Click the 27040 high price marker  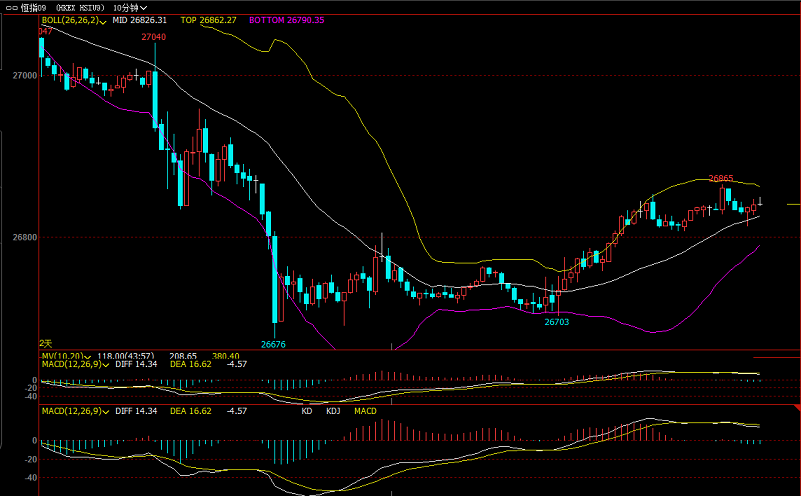pyautogui.click(x=153, y=37)
